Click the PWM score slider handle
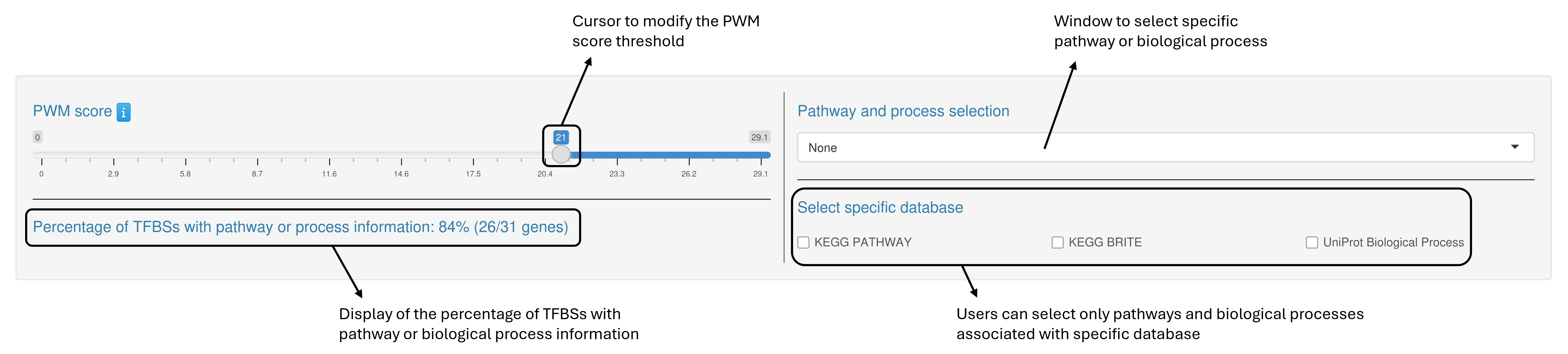Viewport: 1568px width, 354px height. coord(561,154)
